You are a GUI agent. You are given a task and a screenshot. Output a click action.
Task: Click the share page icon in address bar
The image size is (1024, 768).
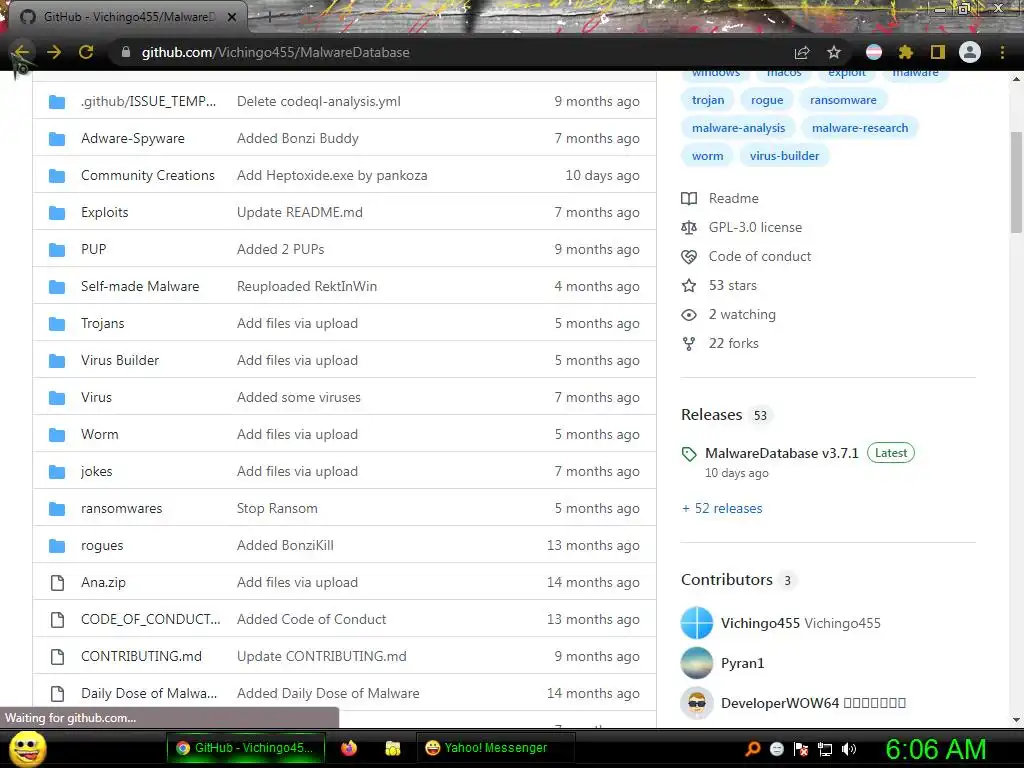[x=802, y=53]
